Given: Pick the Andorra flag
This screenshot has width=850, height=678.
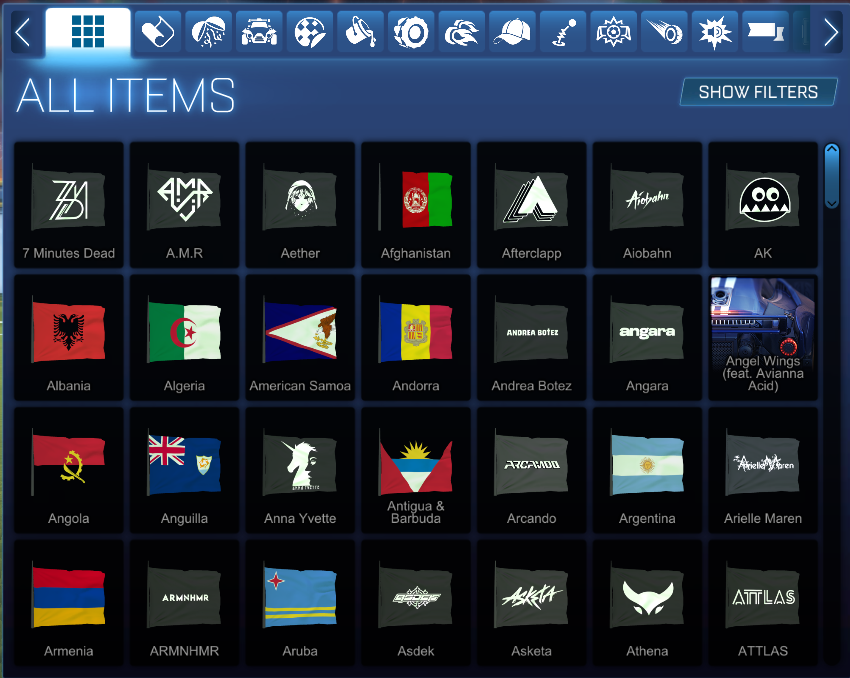Looking at the screenshot, I should 416,338.
